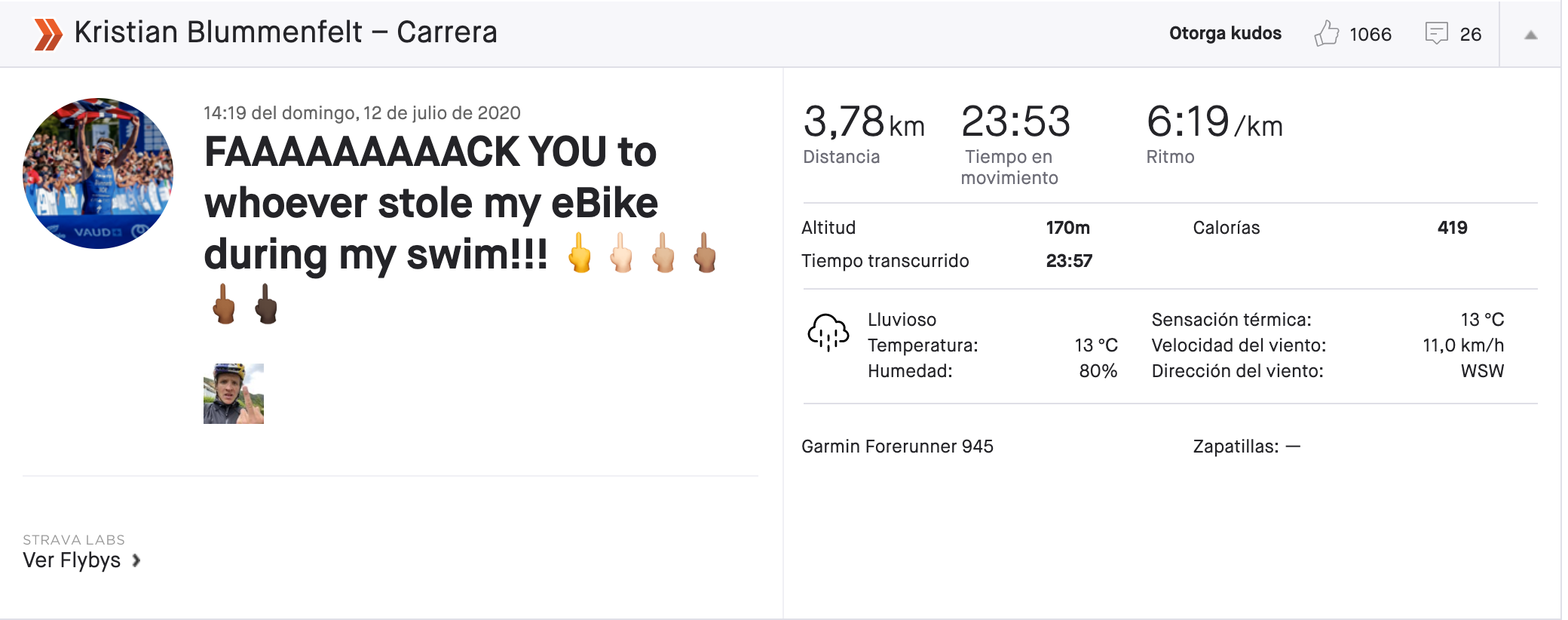Open the Ver Flybys link
Image resolution: width=1568 pixels, height=620 pixels.
72,560
